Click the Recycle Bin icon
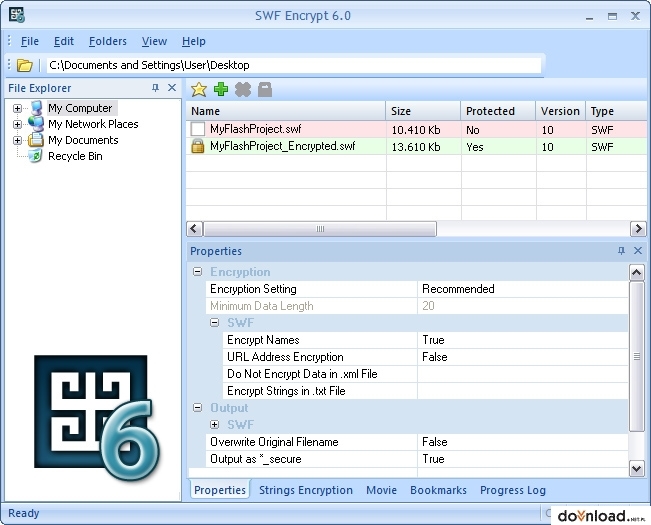651x525 pixels. [x=35, y=156]
